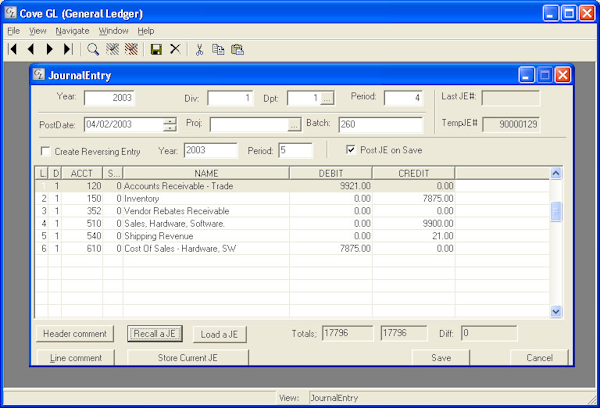Save the journal entry
The image size is (600, 408).
[441, 357]
